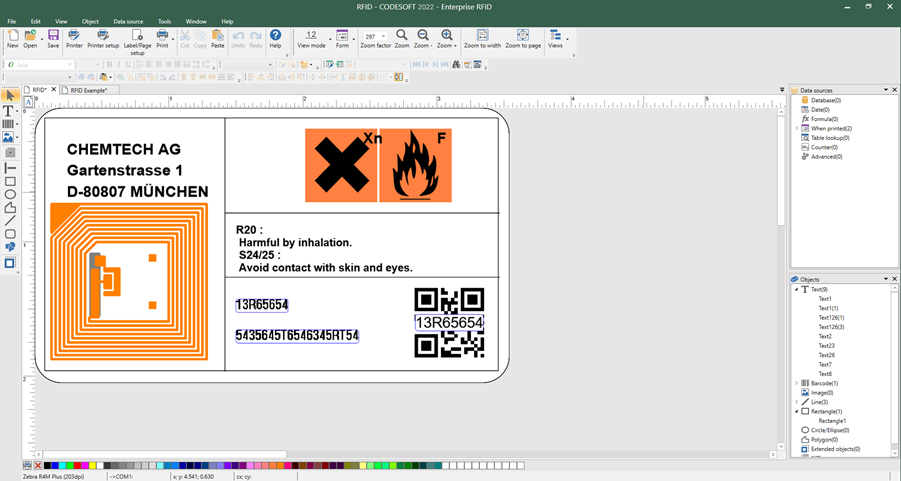
Task: Select the 5435645T6546345RT54 text object
Action: coord(297,336)
